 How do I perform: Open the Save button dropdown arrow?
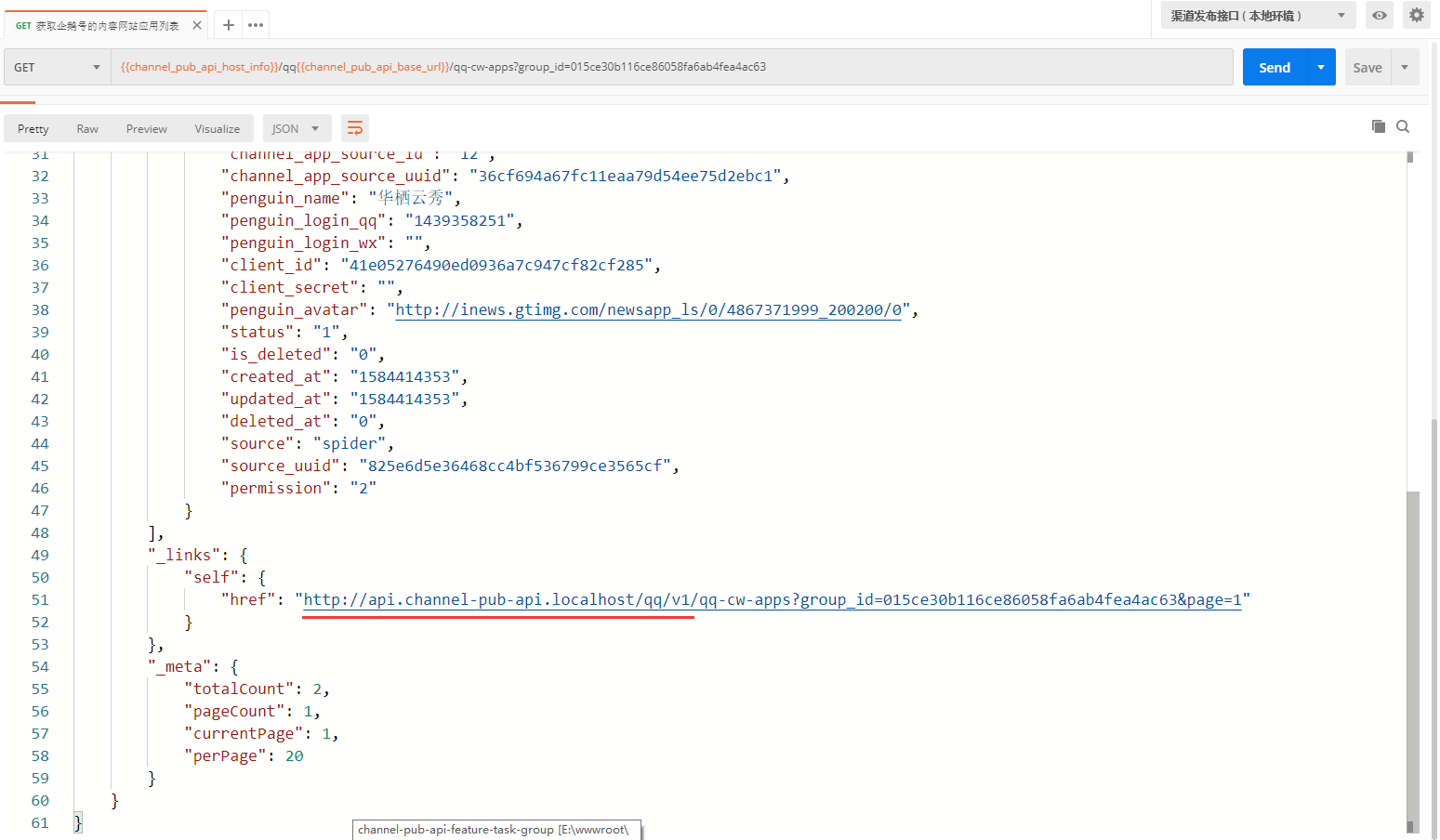point(1405,67)
